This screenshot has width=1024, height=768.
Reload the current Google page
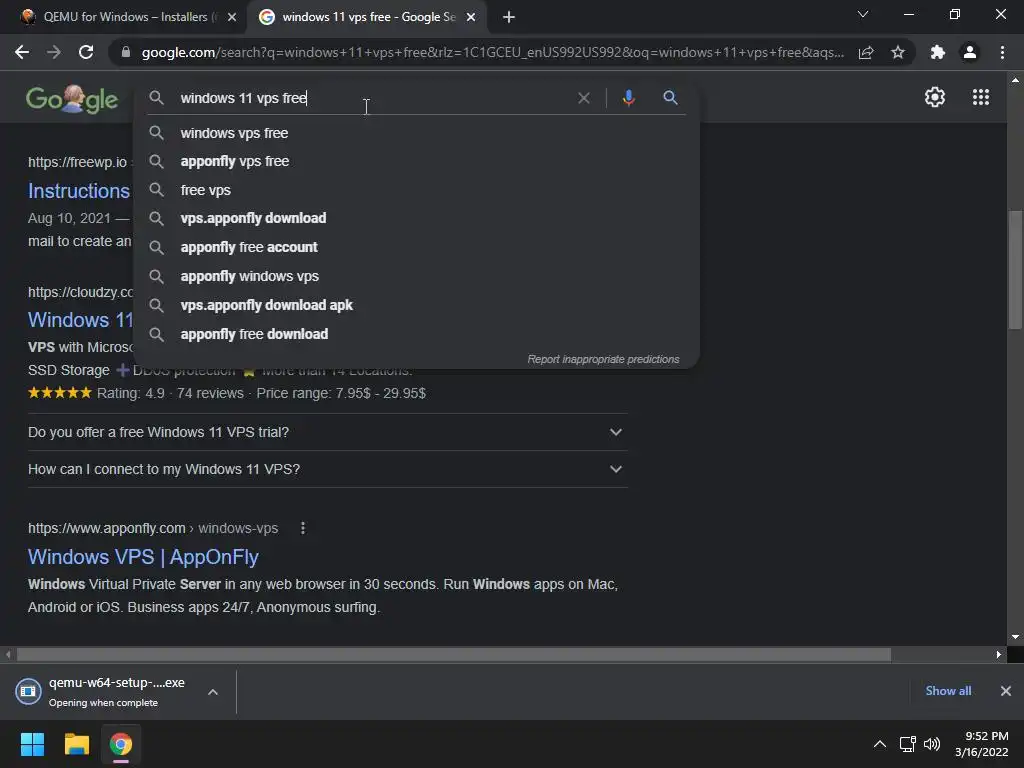86,52
